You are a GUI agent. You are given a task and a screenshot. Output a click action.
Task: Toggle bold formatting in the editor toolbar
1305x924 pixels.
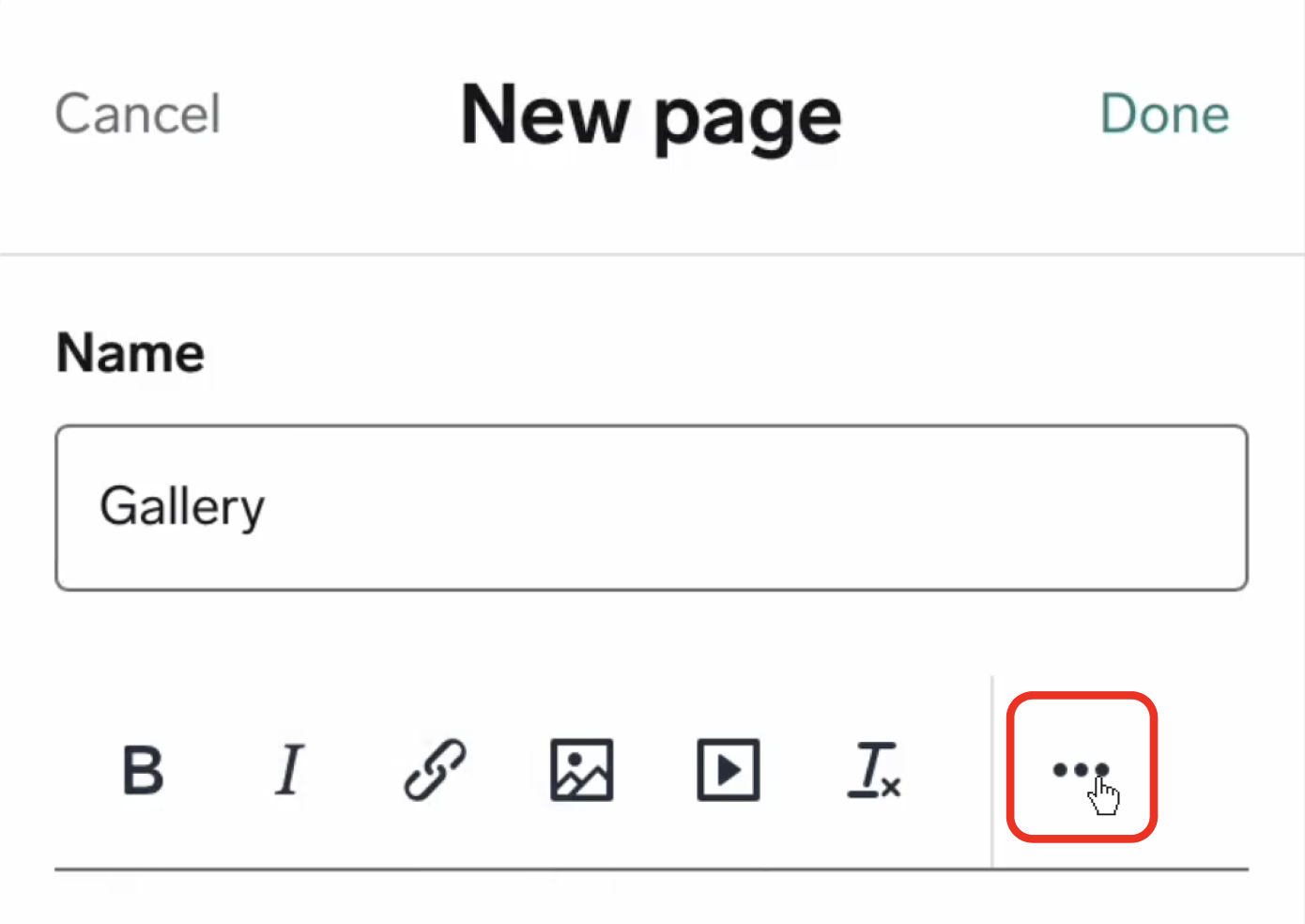[144, 771]
